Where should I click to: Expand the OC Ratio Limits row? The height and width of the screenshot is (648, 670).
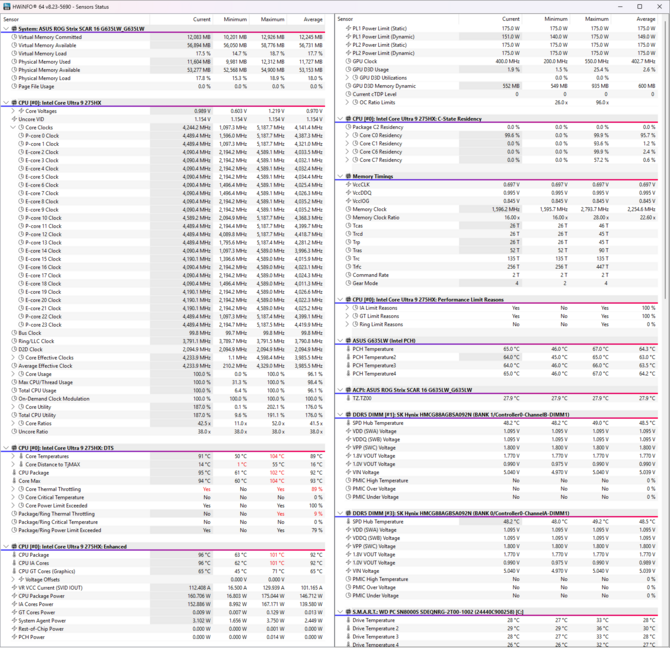pyautogui.click(x=347, y=103)
